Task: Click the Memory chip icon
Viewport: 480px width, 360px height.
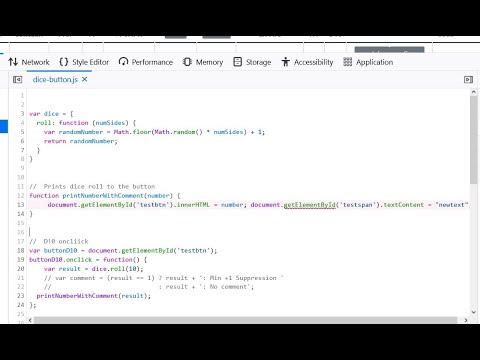Action: (x=187, y=62)
